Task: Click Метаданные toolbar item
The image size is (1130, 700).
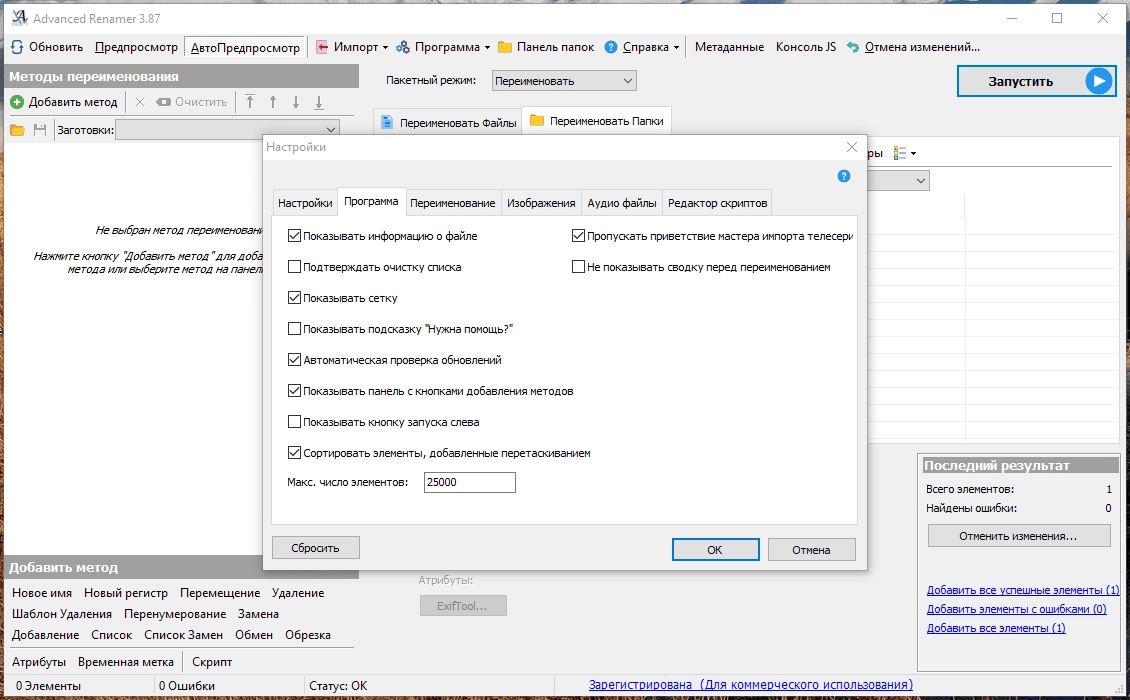Action: (x=729, y=47)
